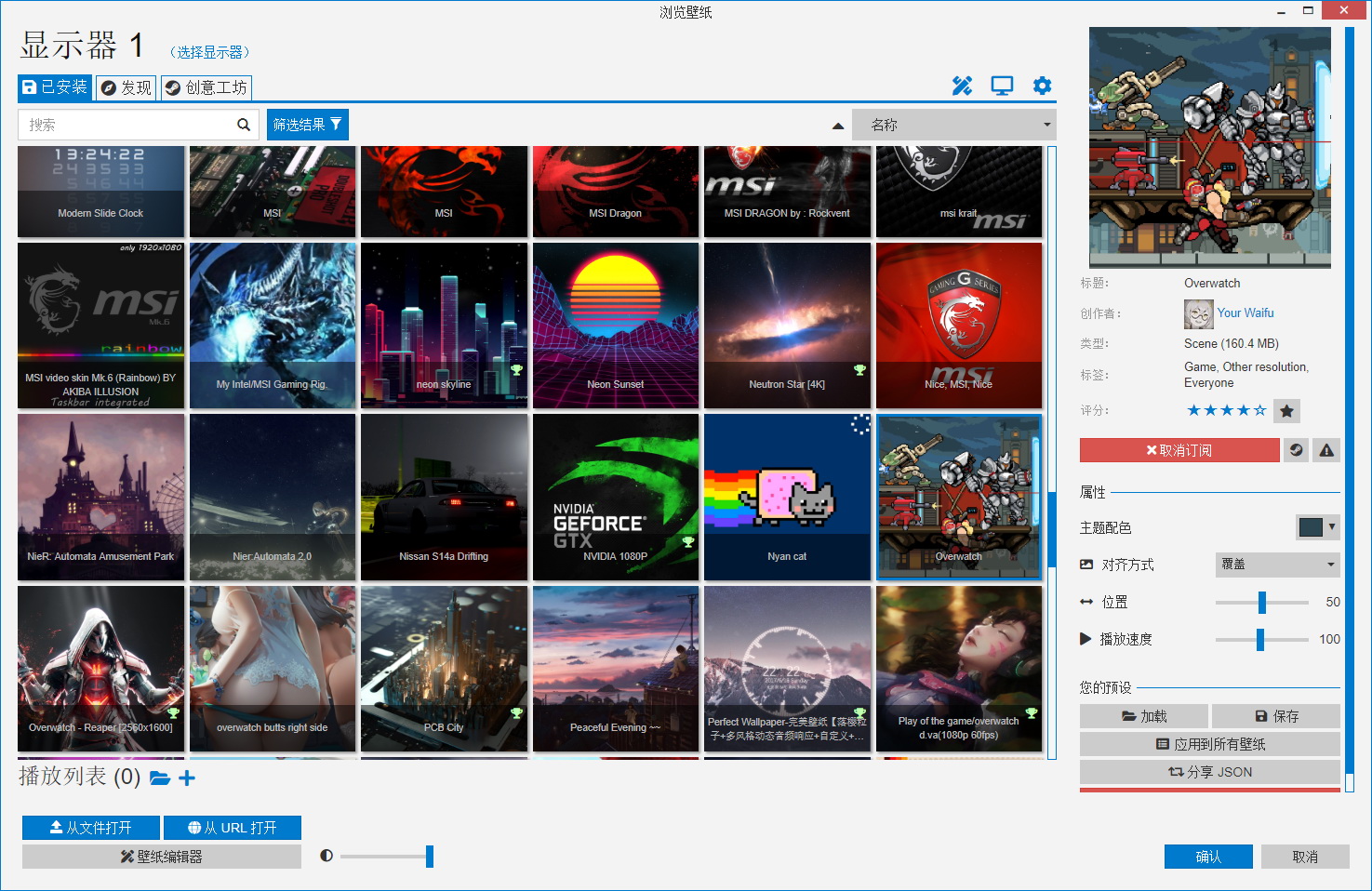Click the 取消订阅 button
This screenshot has height=891, width=1372.
coord(1179,450)
